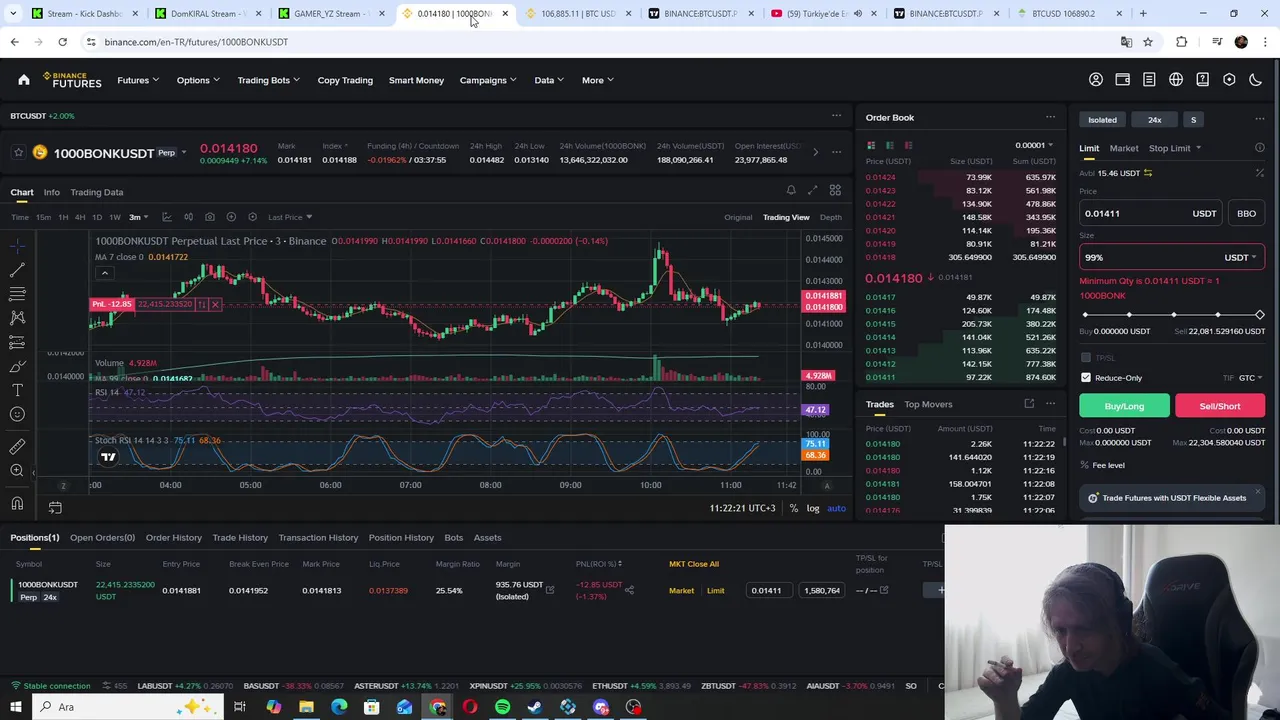Select the crosshair cursor tool
Image resolution: width=1280 pixels, height=720 pixels.
tap(17, 246)
